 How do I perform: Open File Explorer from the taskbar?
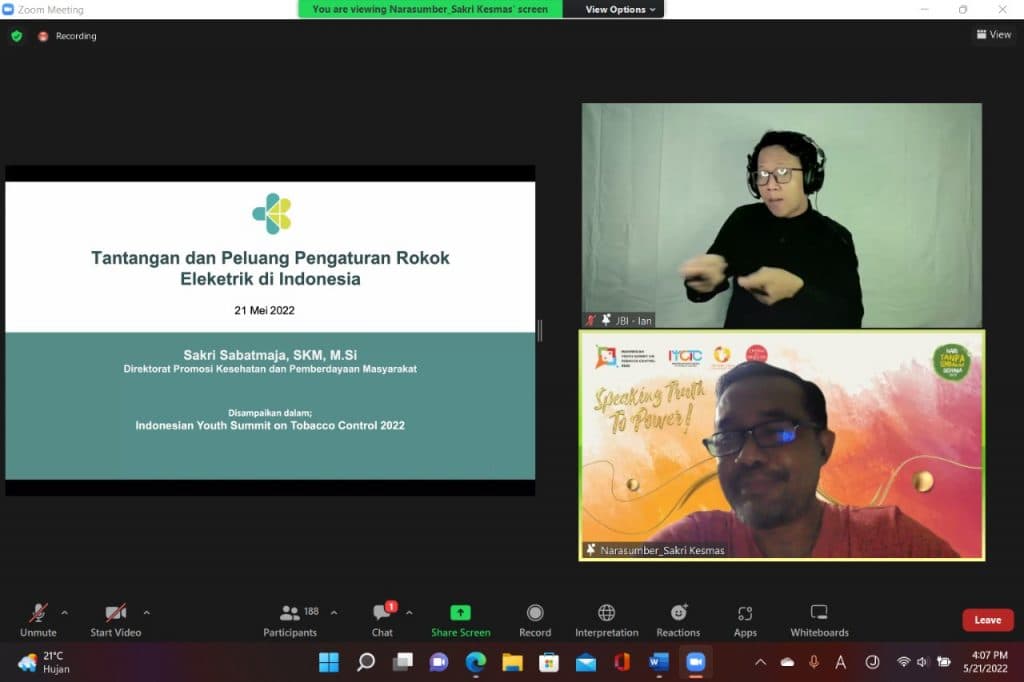pos(512,662)
